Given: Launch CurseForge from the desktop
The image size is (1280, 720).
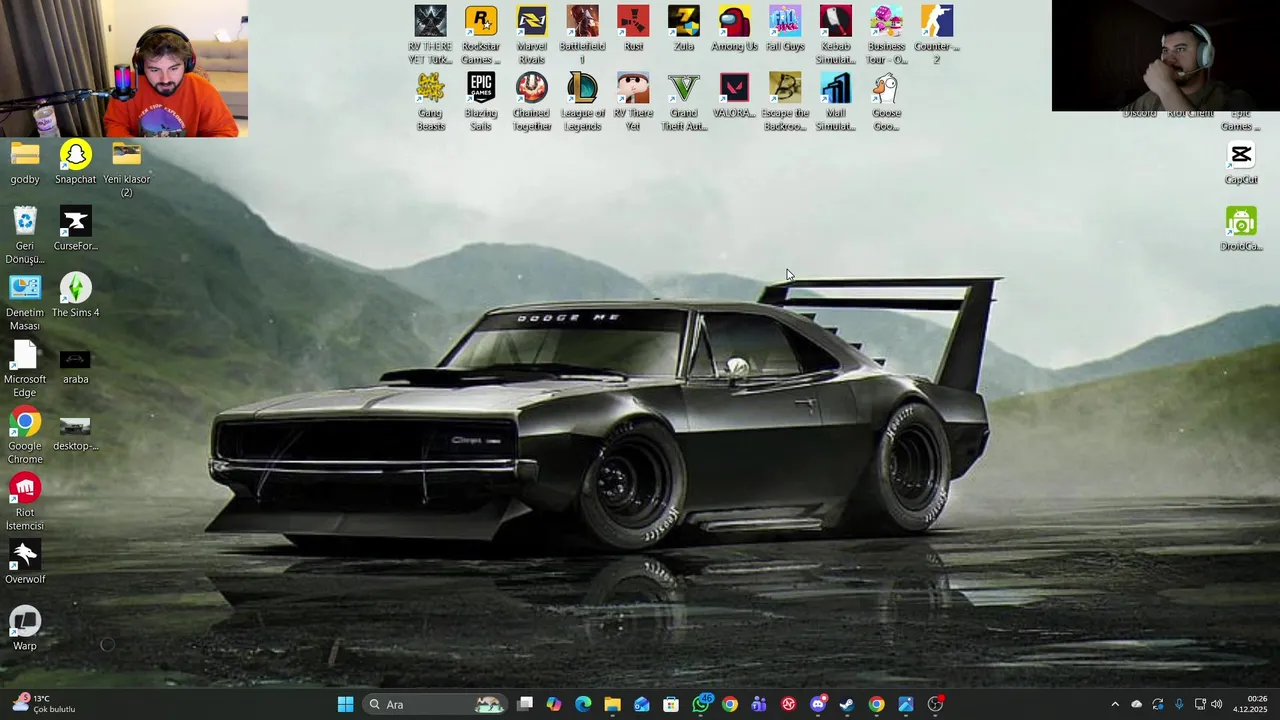Looking at the screenshot, I should (75, 230).
